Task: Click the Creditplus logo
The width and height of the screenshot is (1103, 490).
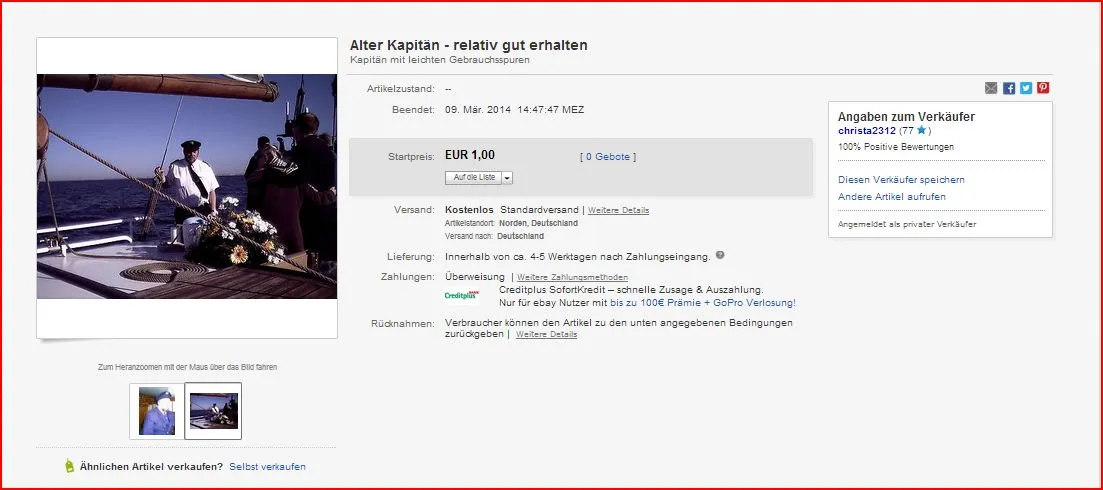Action: click(462, 296)
